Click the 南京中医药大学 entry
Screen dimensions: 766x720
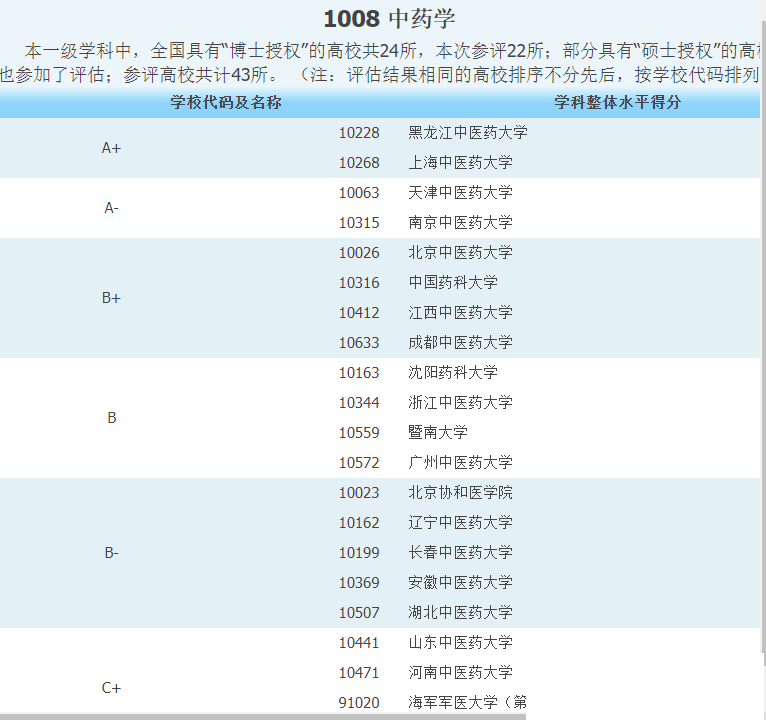460,223
